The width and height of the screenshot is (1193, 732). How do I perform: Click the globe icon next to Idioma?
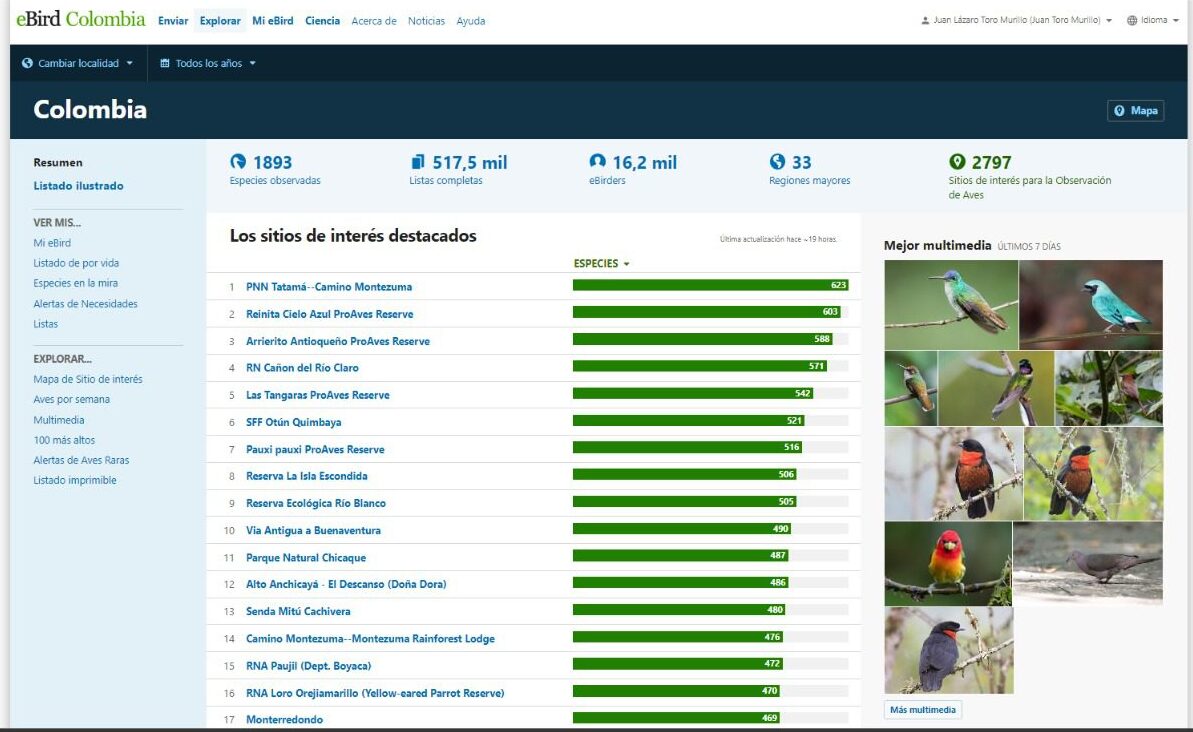(1132, 21)
